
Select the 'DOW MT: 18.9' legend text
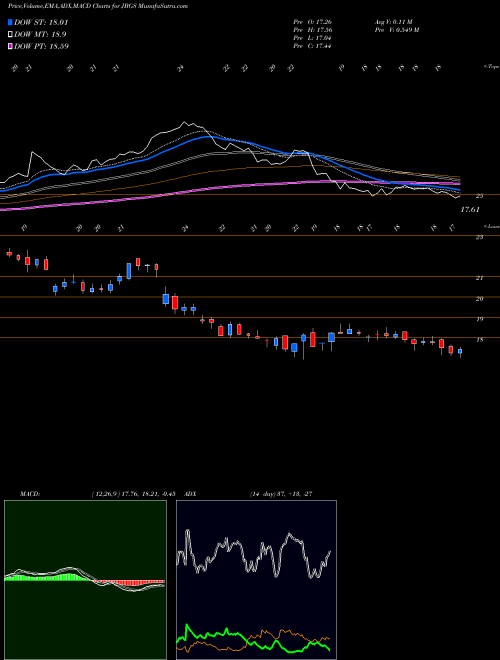[40, 35]
